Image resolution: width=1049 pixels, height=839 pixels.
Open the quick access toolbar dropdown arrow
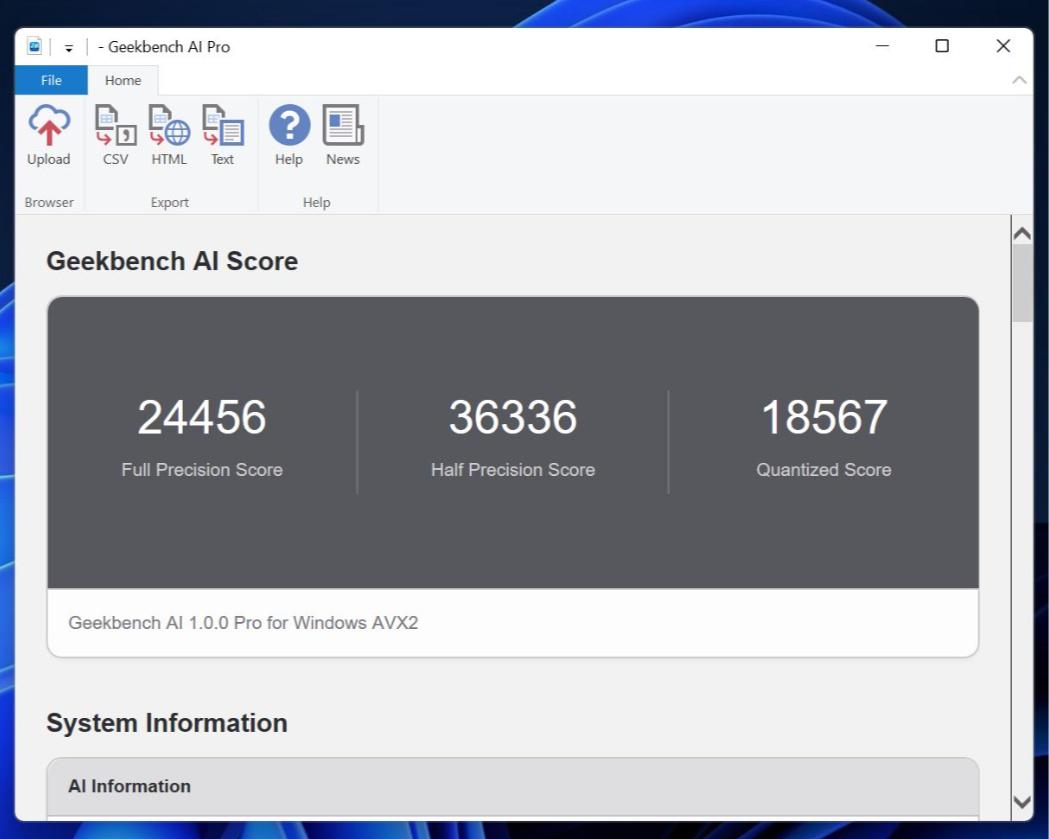point(68,46)
